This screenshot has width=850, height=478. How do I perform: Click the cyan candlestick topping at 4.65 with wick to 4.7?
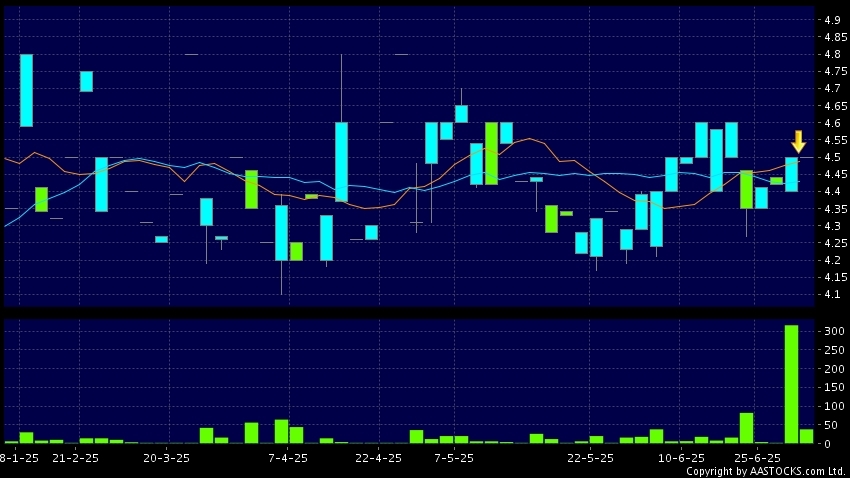click(461, 114)
